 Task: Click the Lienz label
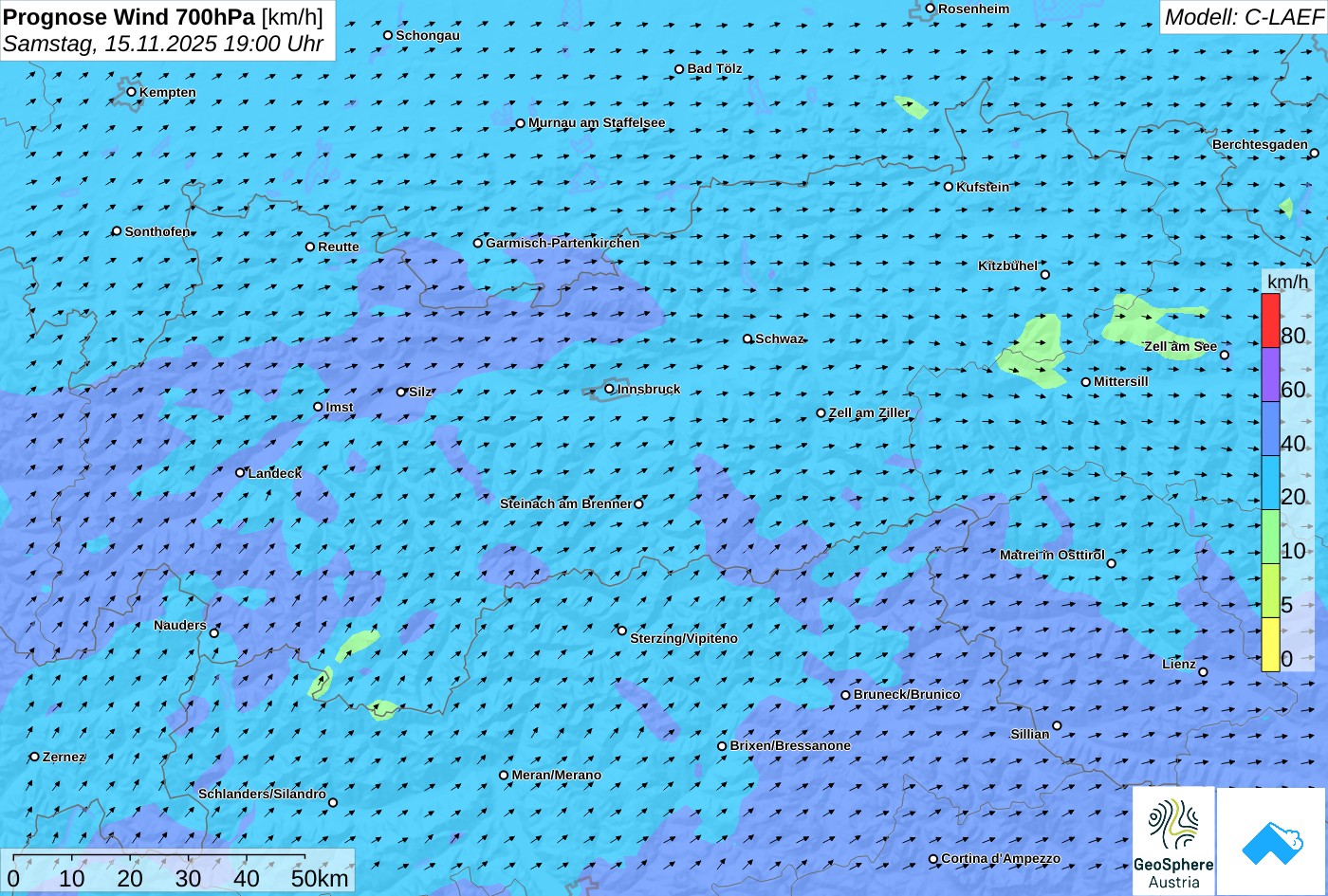coord(1179,664)
